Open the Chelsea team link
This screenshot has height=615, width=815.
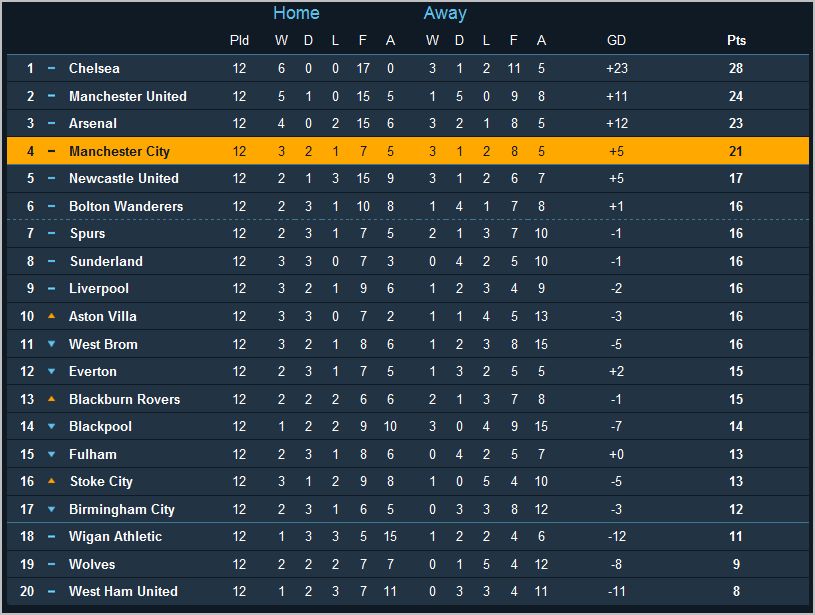94,69
